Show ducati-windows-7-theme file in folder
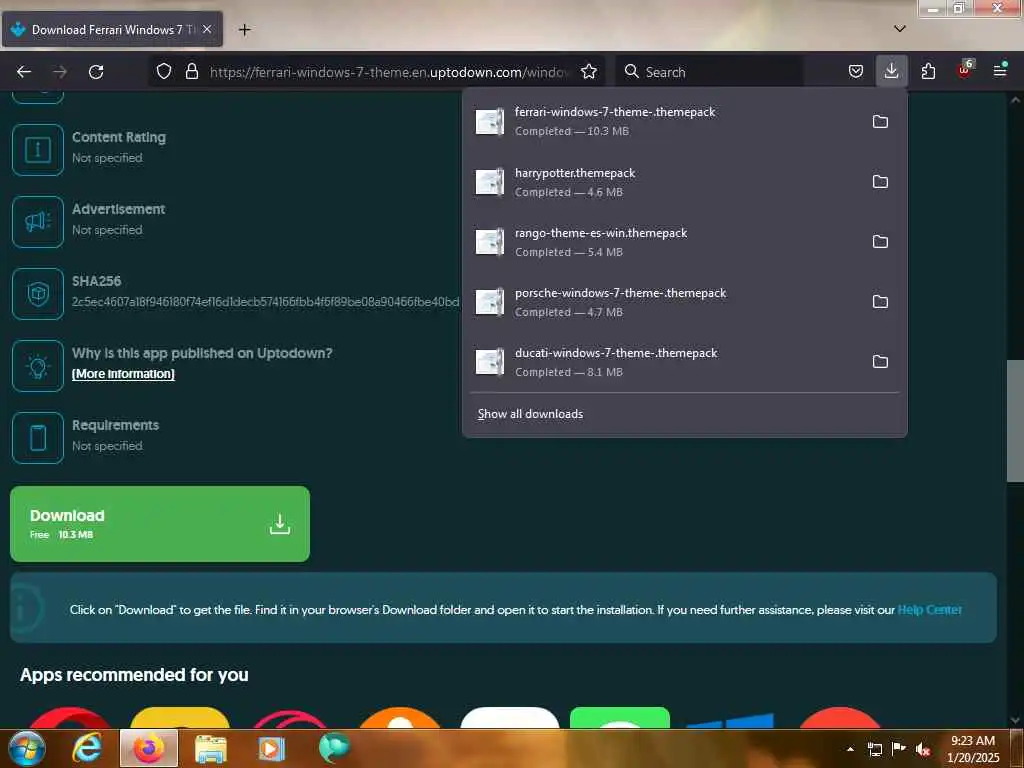Image resolution: width=1024 pixels, height=768 pixels. coord(880,362)
